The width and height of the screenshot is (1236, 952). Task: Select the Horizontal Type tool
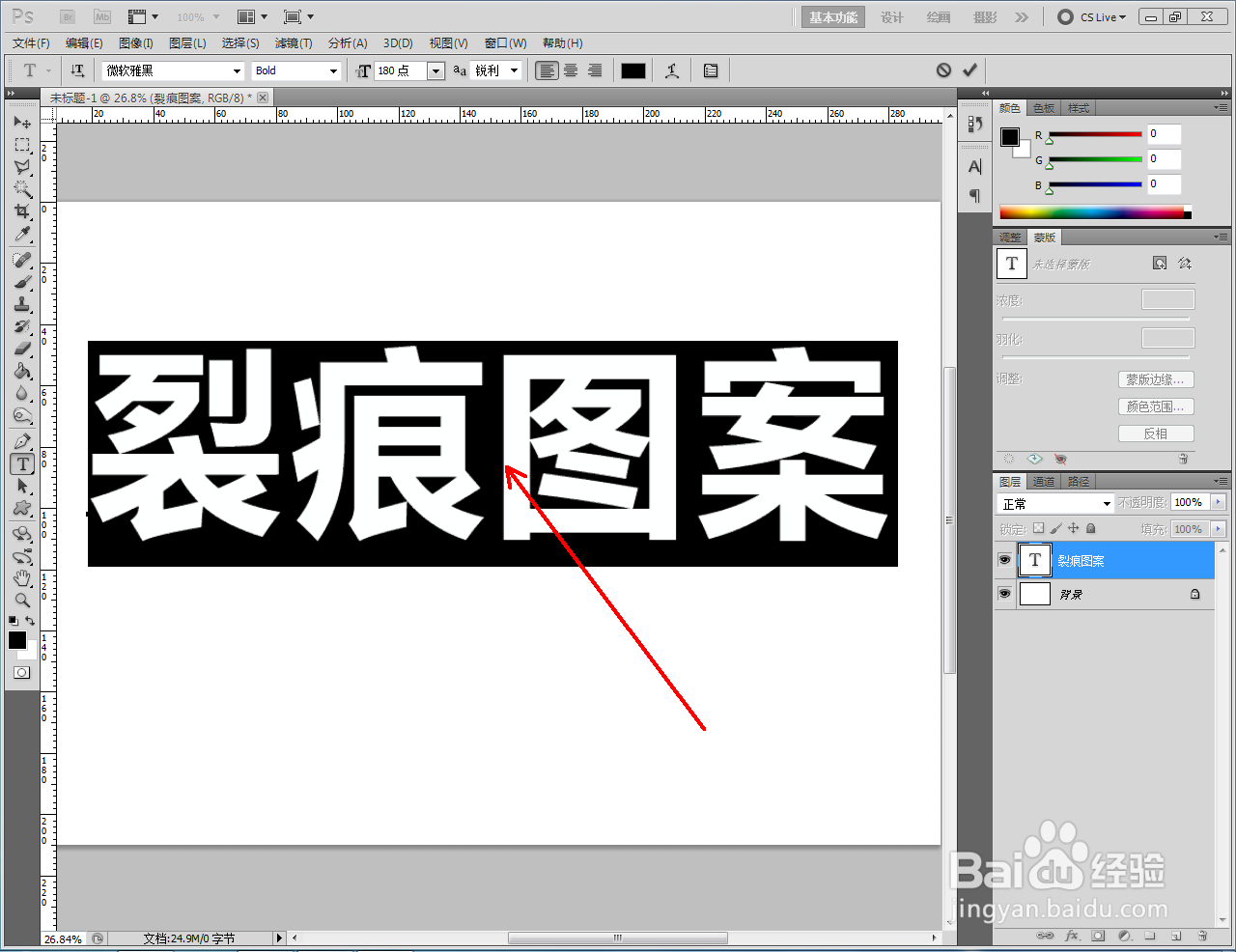coord(21,463)
